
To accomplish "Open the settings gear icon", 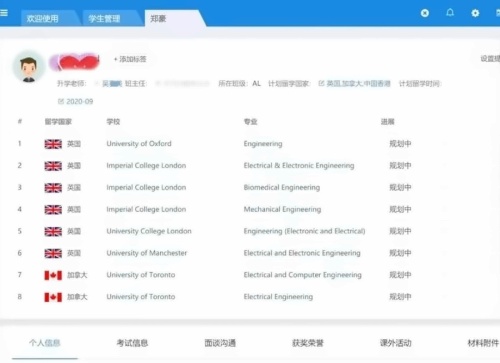I will coord(475,13).
